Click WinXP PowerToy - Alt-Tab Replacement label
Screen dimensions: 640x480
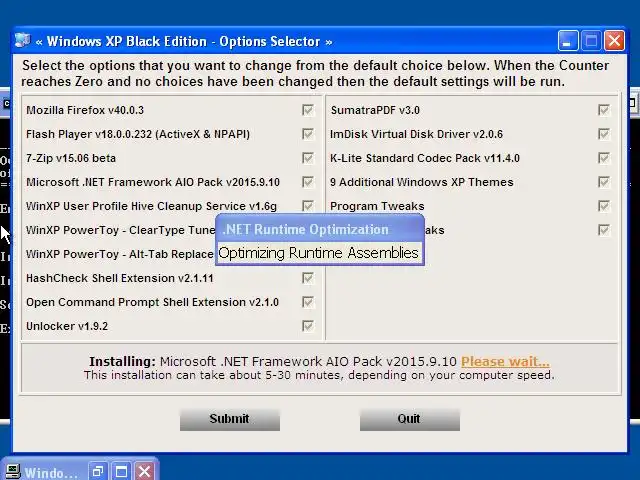pos(120,254)
